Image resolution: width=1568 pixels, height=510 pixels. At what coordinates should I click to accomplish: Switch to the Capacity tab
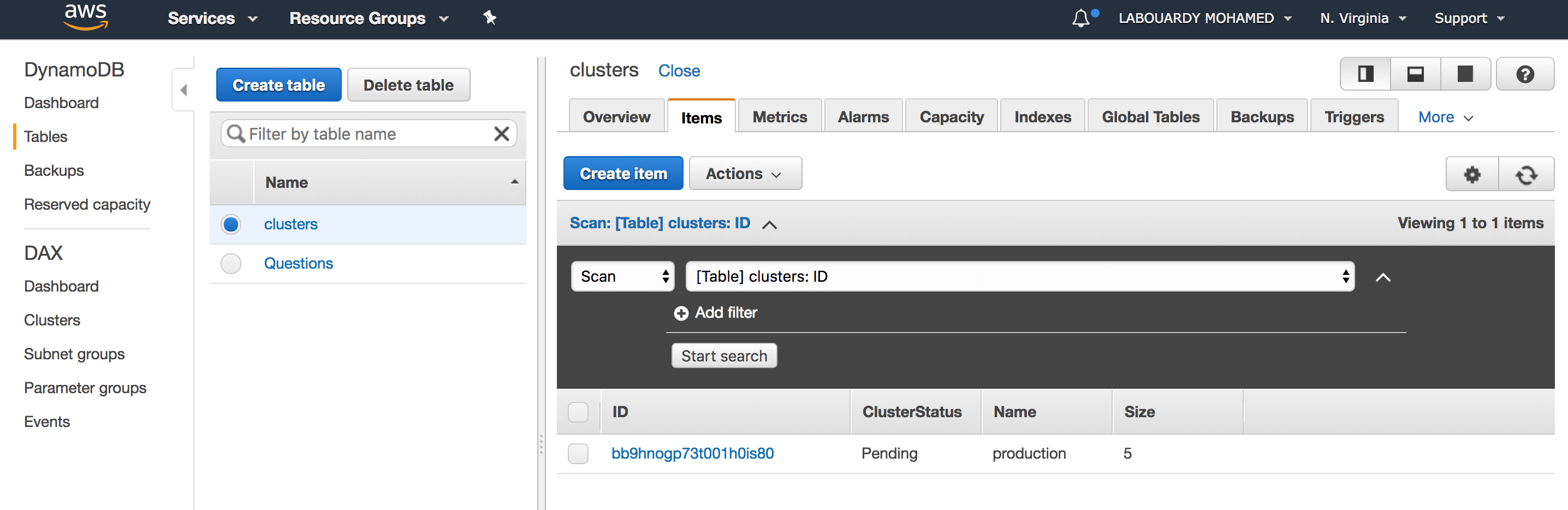(x=952, y=116)
